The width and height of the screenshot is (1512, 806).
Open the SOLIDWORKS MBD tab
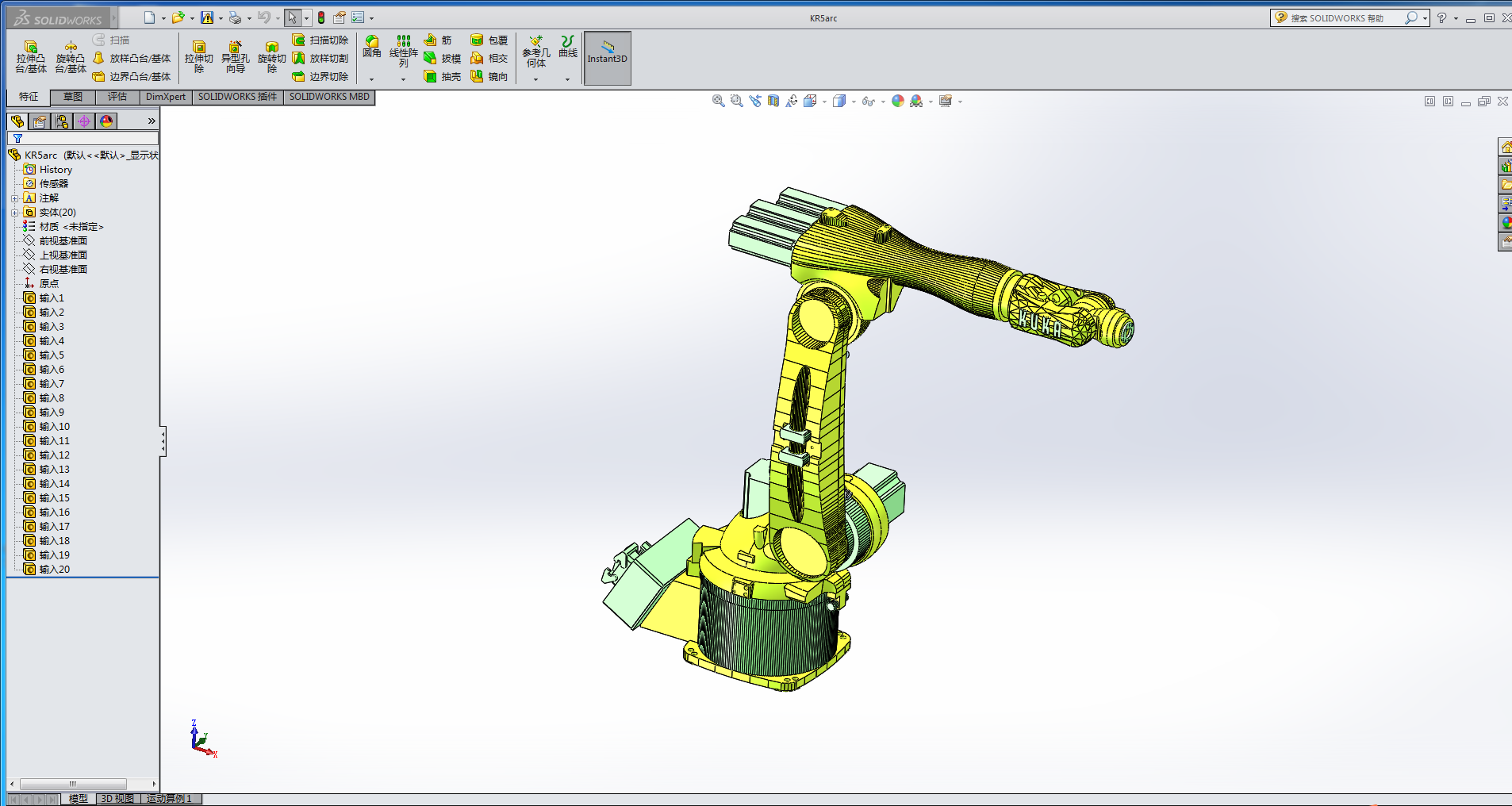[x=329, y=97]
